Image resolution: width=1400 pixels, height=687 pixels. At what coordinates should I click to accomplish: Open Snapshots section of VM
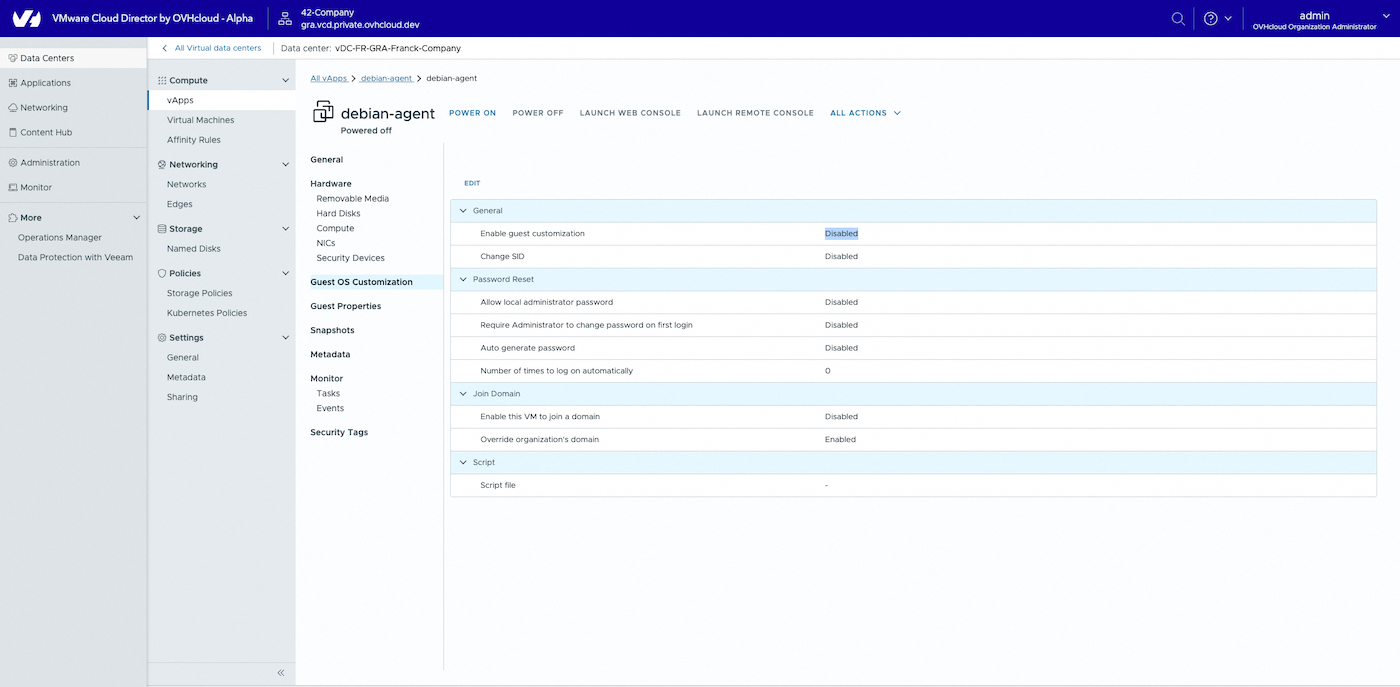(332, 330)
